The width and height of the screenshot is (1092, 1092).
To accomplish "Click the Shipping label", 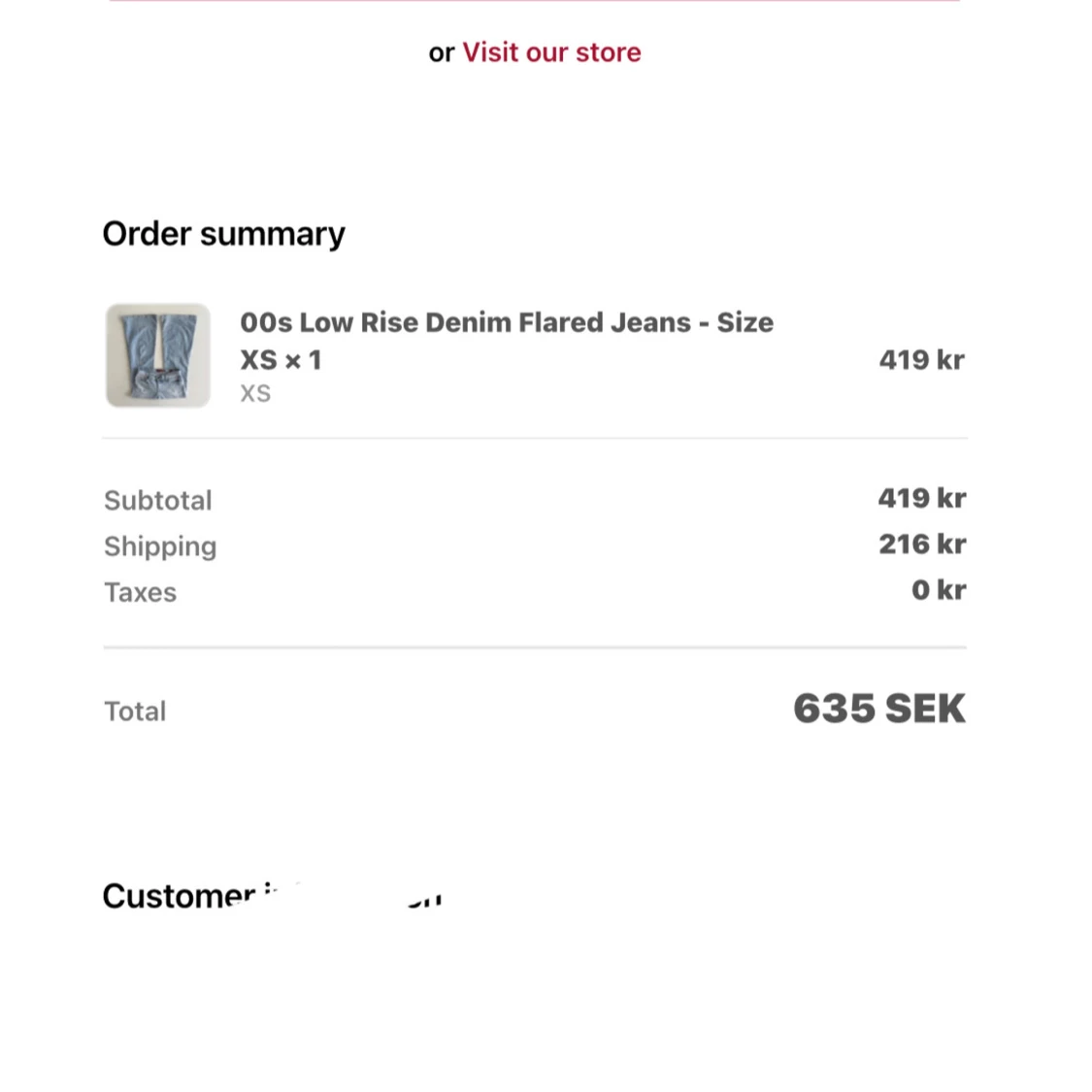I will coord(160,546).
